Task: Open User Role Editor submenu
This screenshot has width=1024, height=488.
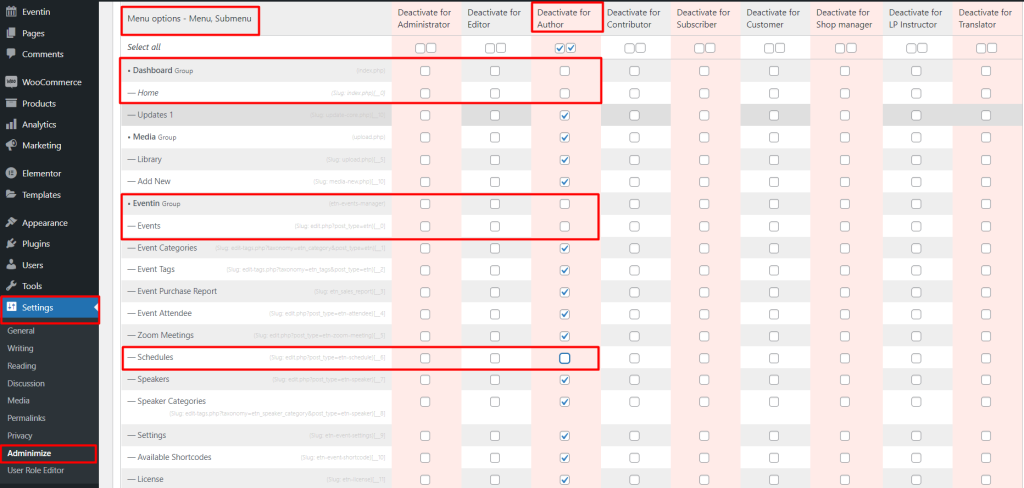Action: coord(36,470)
